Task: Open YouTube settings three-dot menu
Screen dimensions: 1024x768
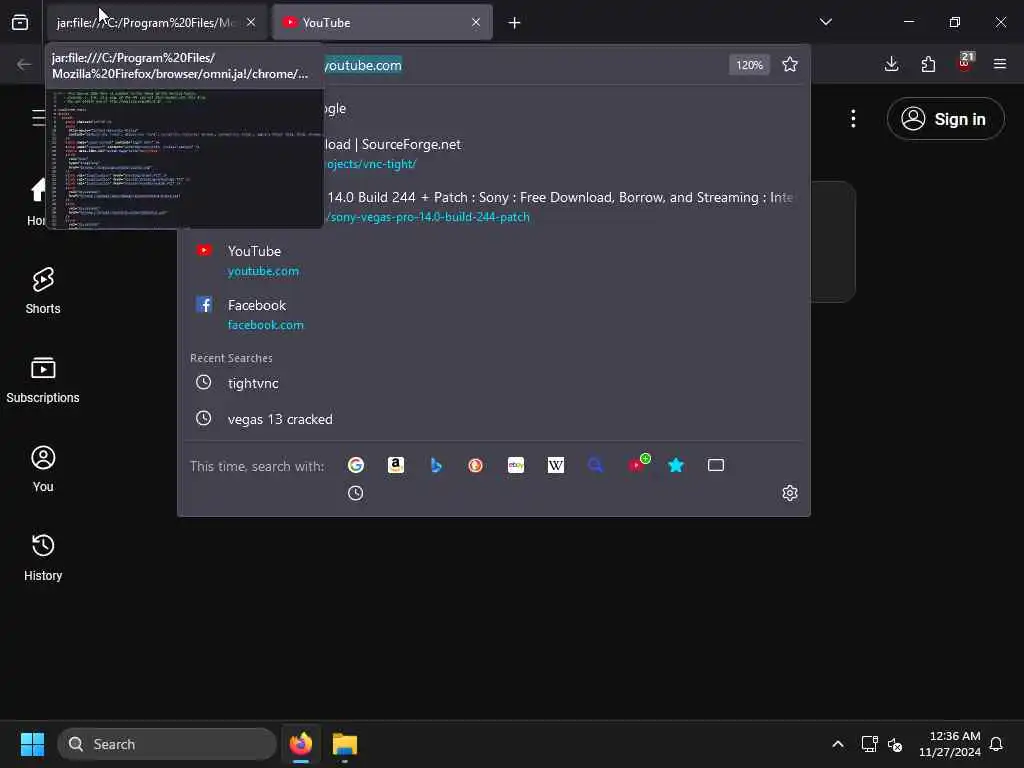Action: pyautogui.click(x=853, y=119)
